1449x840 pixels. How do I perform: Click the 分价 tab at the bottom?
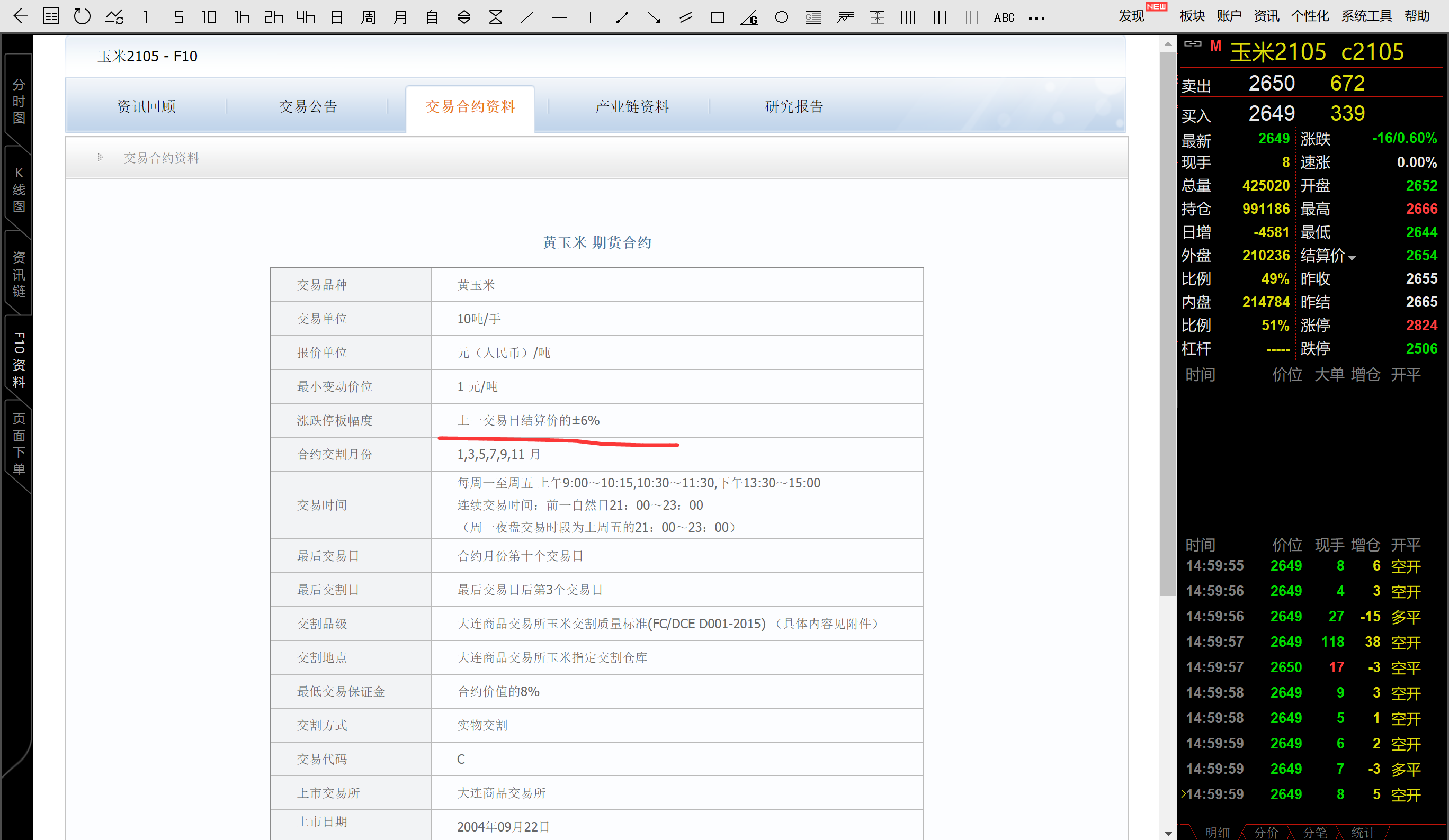point(1266,832)
